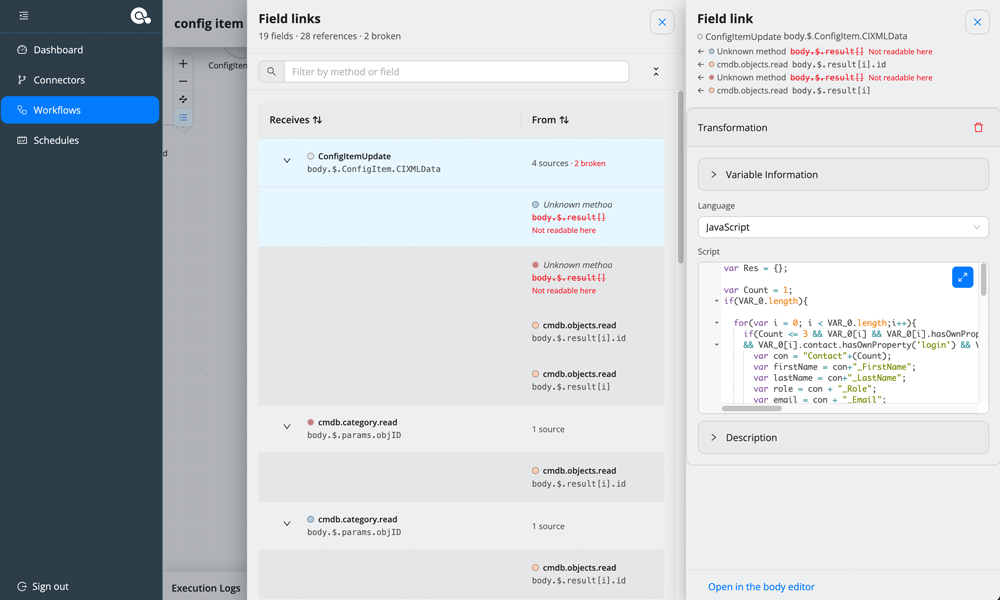Delete the transformation with the trash icon
Viewport: 1000px width, 600px height.
pyautogui.click(x=978, y=128)
